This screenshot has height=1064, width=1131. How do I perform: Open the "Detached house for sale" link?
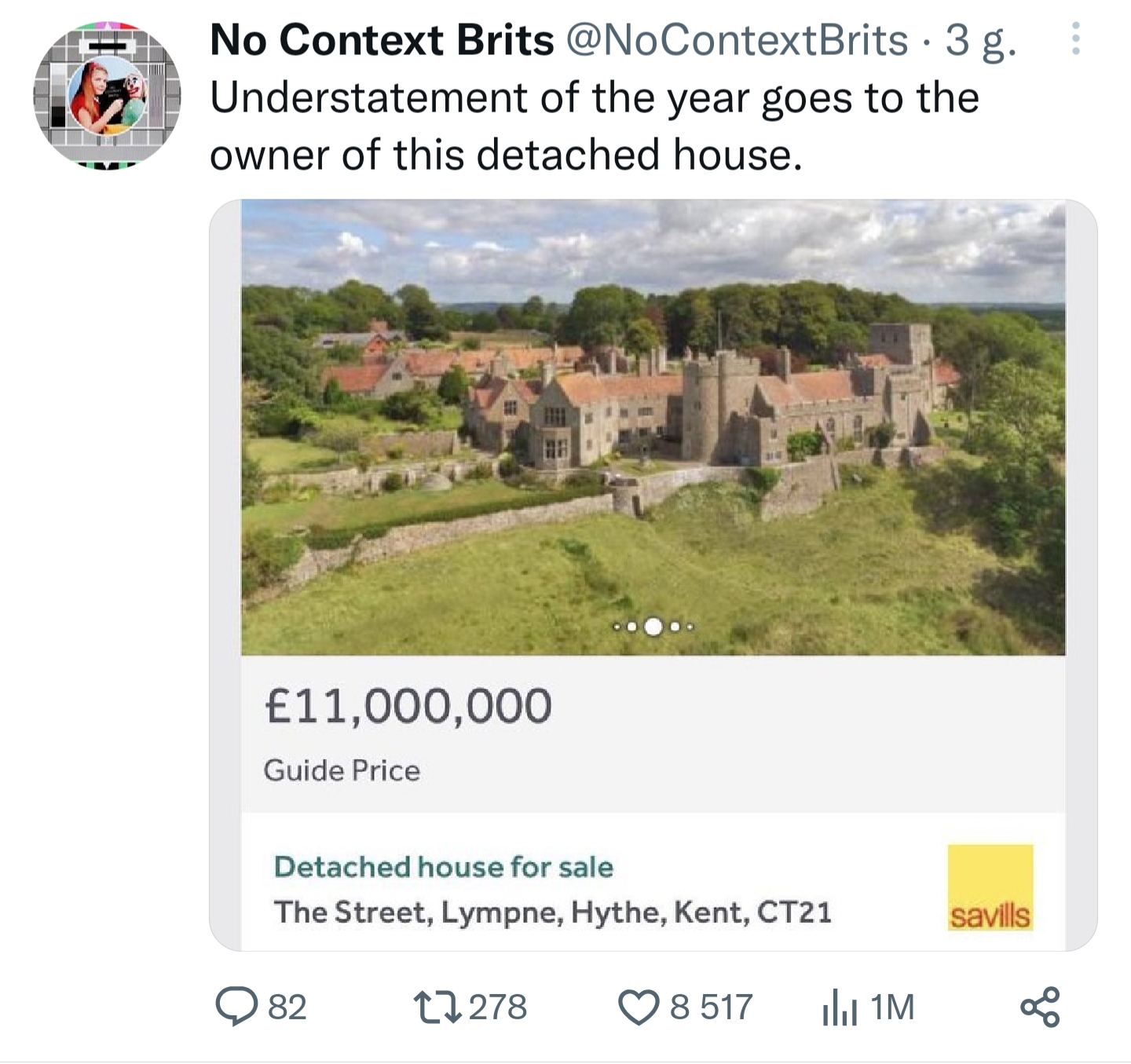pyautogui.click(x=443, y=867)
